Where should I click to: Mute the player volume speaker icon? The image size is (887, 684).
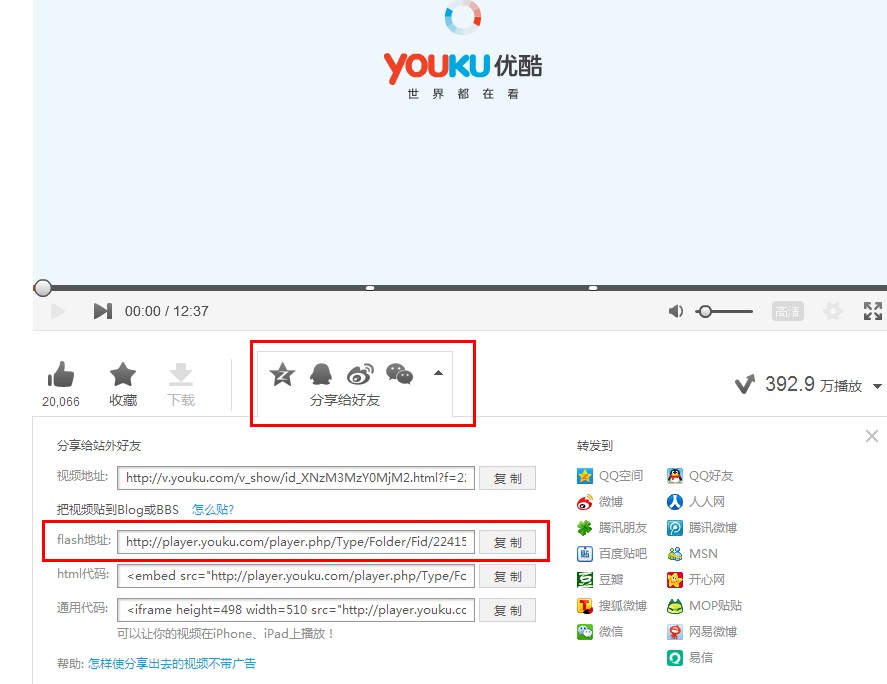675,311
